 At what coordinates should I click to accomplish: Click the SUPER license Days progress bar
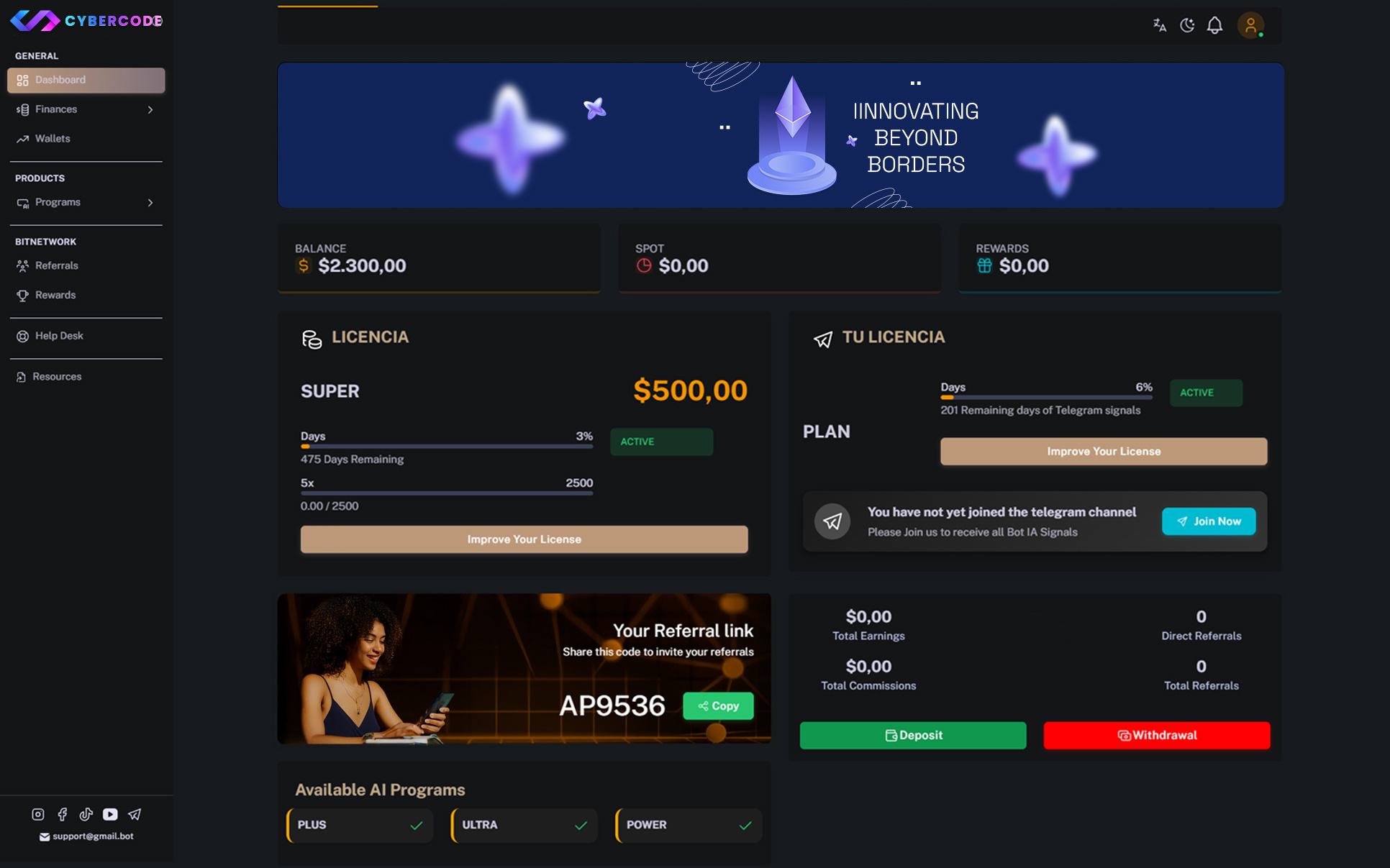[x=447, y=447]
